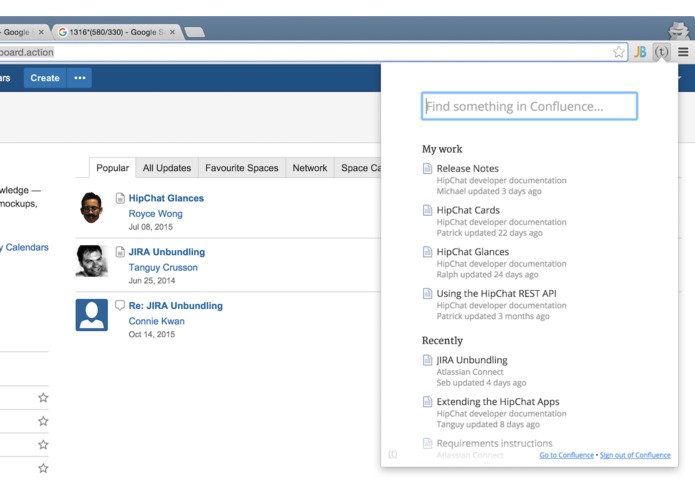
Task: Toggle the (t) Confluence extension icon
Action: click(661, 52)
